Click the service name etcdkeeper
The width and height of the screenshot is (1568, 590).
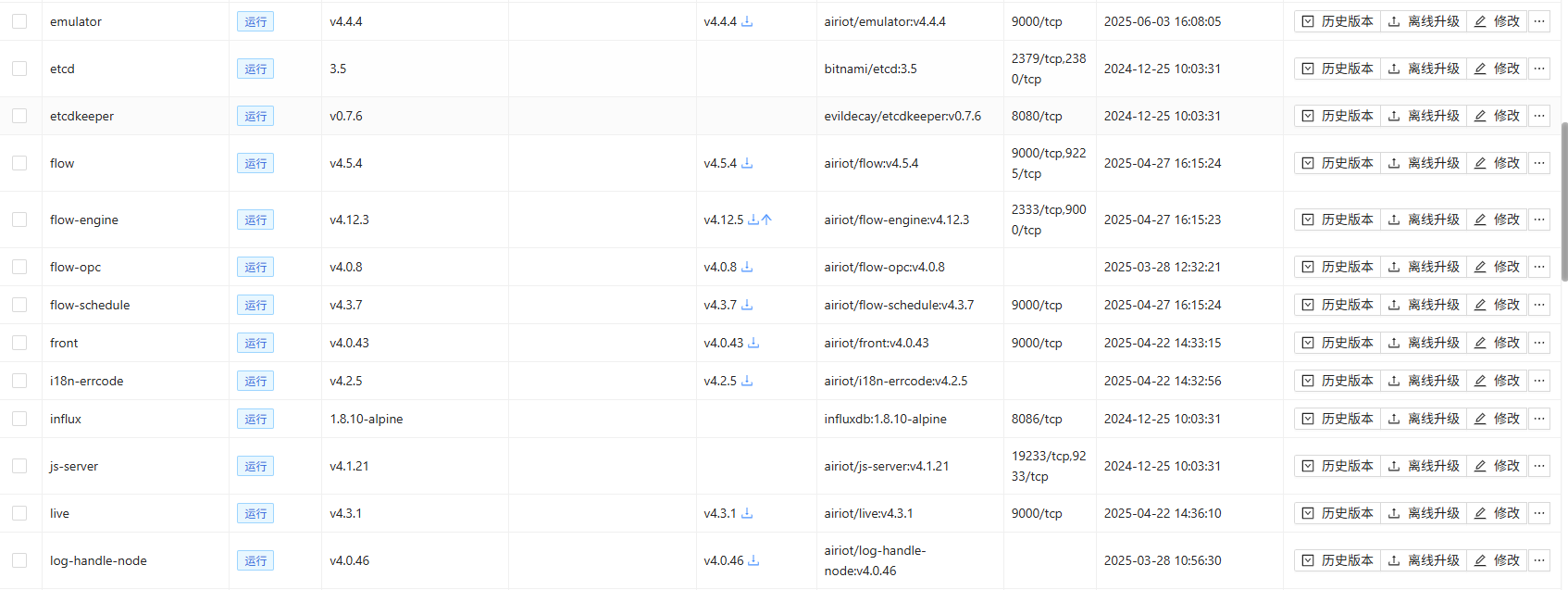tap(81, 116)
